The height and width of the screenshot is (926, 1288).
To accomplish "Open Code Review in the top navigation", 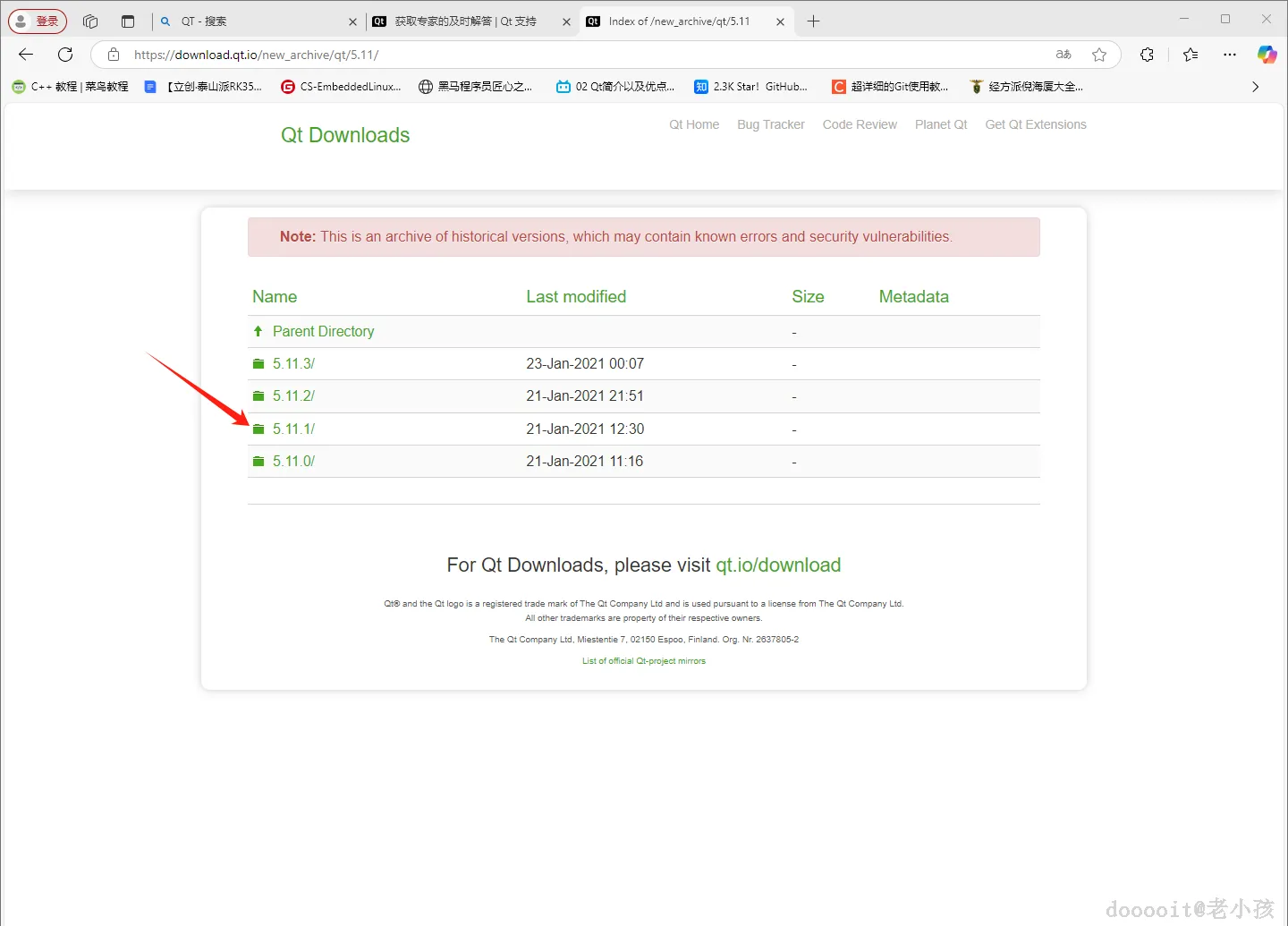I will pos(860,124).
